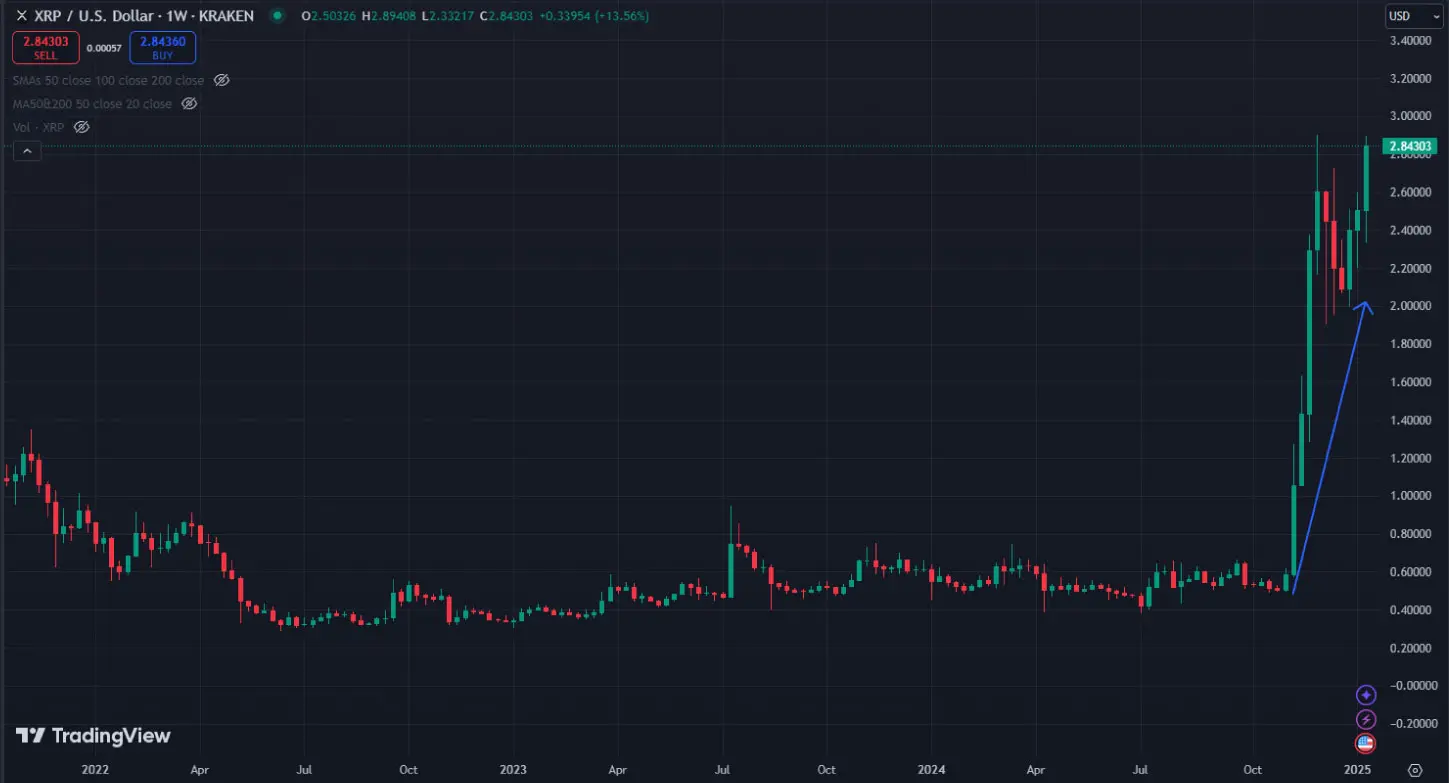Select the SMAs 50 close indicator label

pos(108,80)
